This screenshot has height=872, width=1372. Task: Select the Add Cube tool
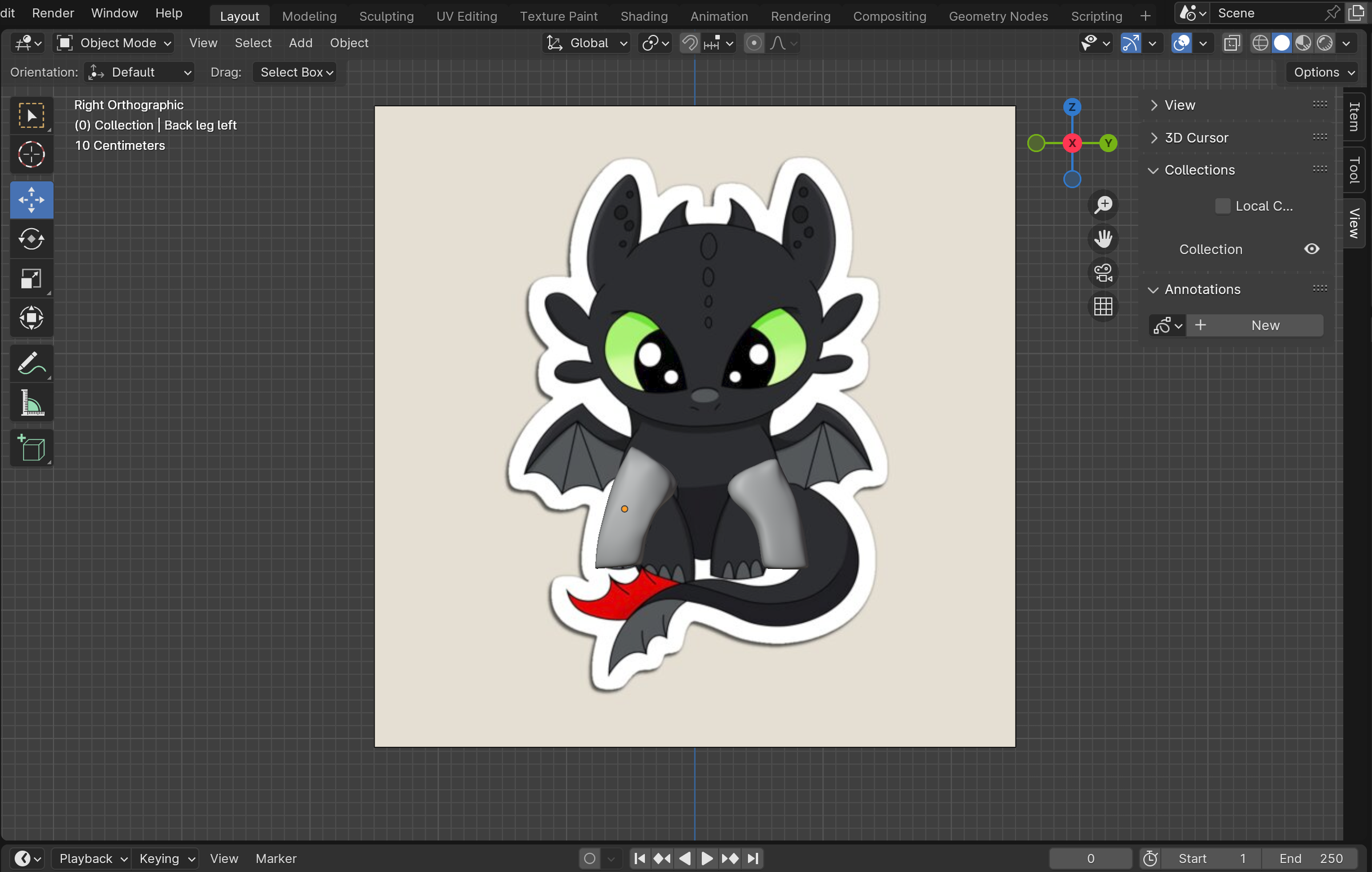coord(31,448)
